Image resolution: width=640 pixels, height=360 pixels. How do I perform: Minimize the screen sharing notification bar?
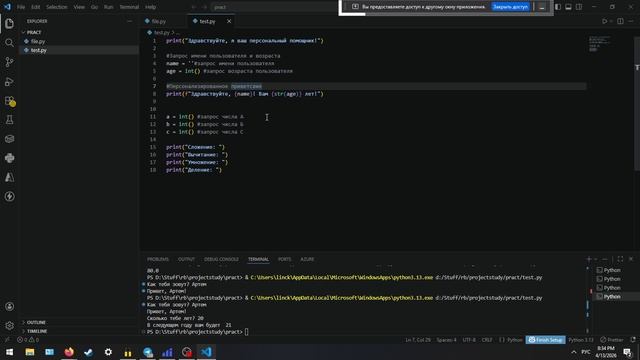click(542, 7)
